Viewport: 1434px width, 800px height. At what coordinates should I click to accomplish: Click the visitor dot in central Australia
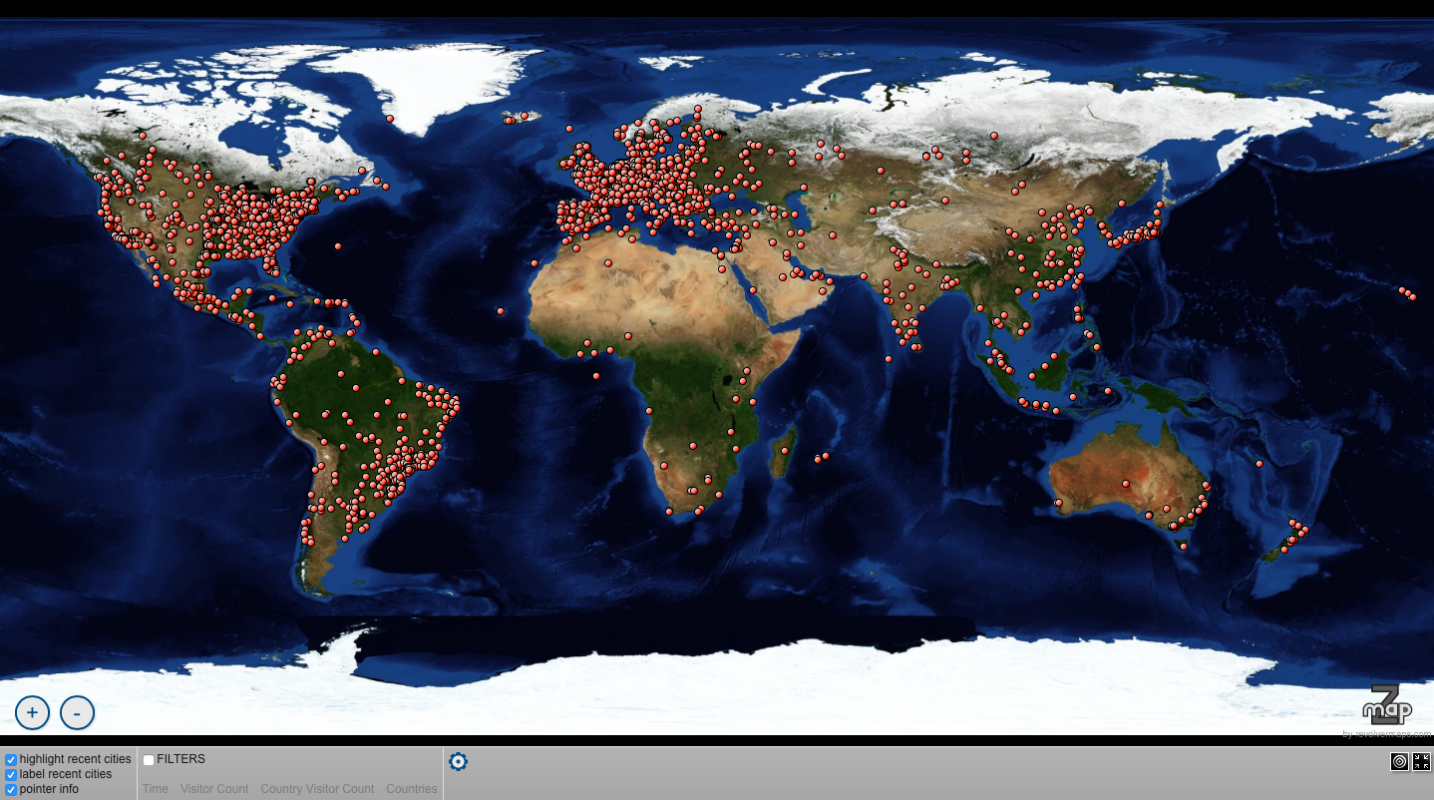(1126, 484)
